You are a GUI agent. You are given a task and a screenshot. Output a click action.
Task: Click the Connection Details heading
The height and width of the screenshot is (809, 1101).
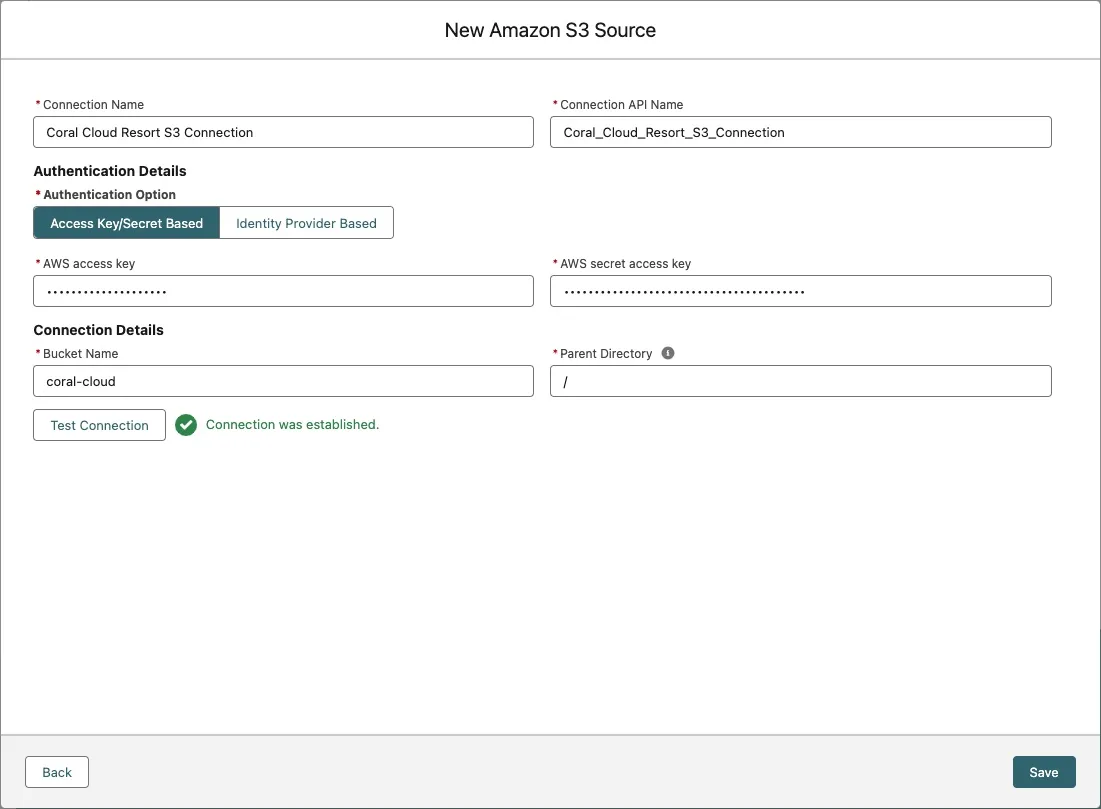[x=98, y=330]
